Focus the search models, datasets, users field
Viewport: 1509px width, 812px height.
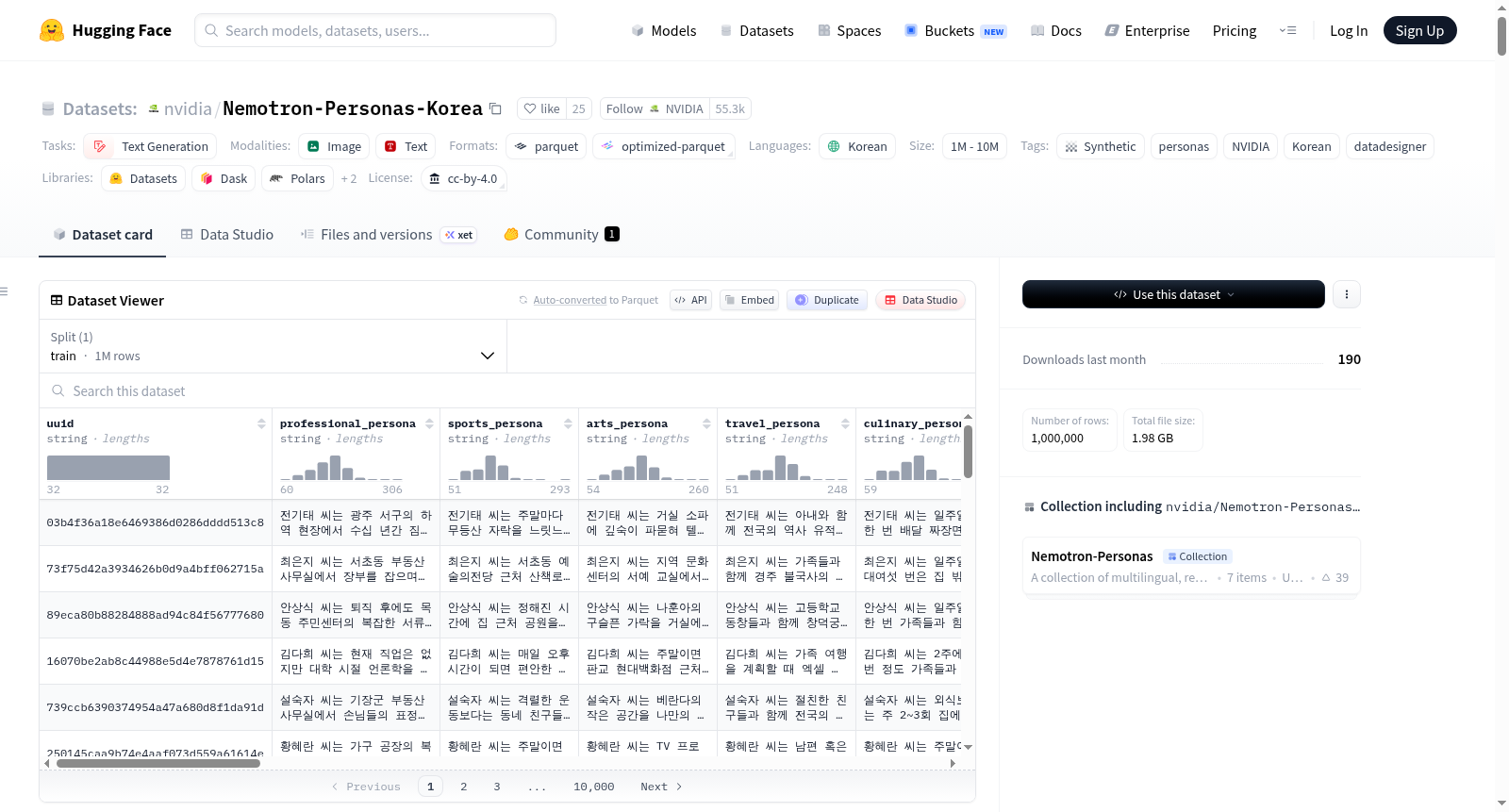click(x=375, y=30)
